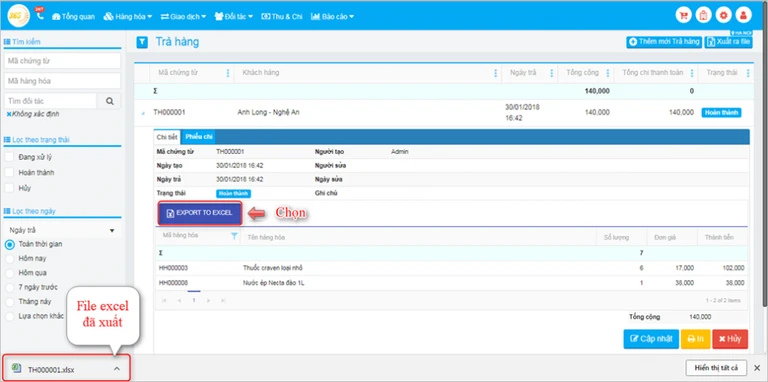Viewport: 768px width, 382px height.
Task: Open the Ngày trả dropdown
Action: (x=62, y=230)
